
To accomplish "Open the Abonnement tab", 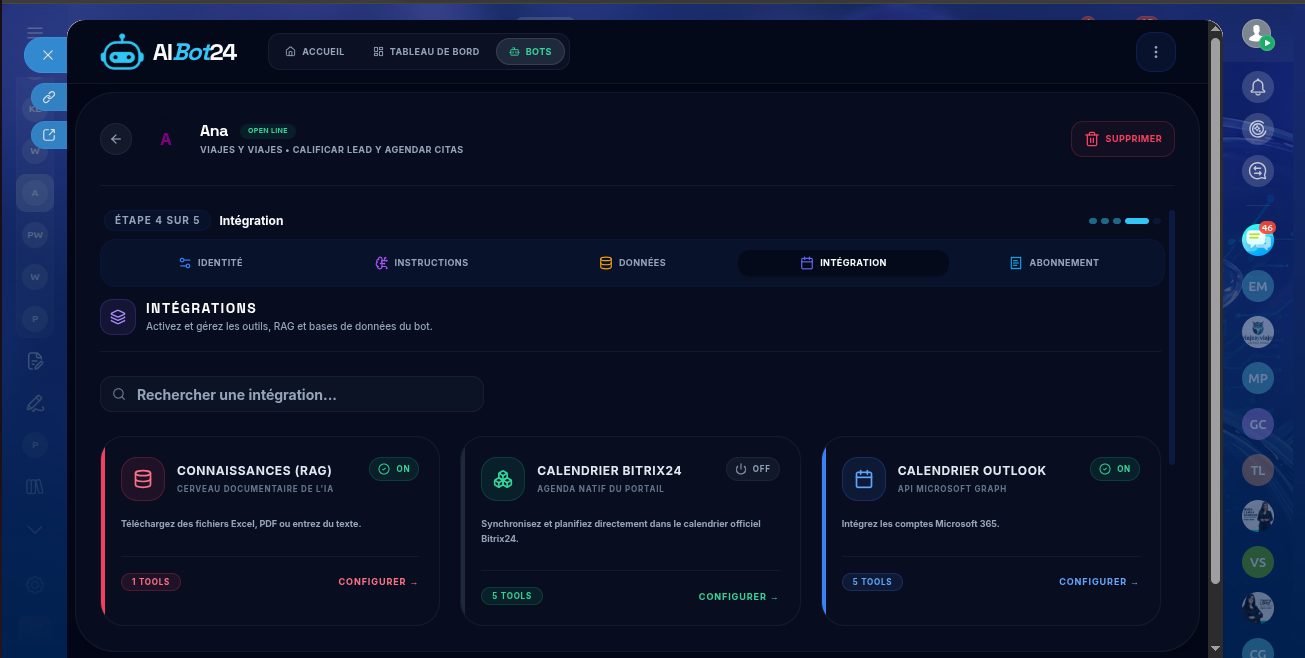I will pos(1054,263).
